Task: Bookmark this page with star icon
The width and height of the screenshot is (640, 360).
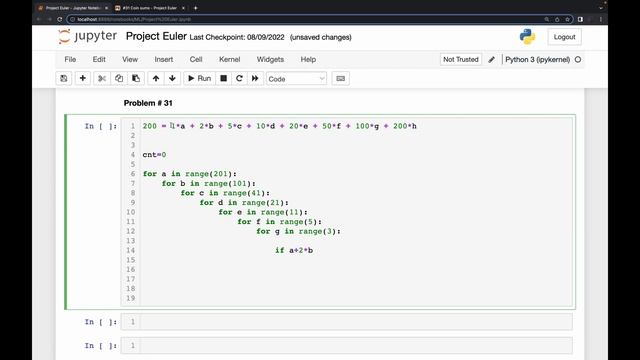Action: click(x=567, y=19)
